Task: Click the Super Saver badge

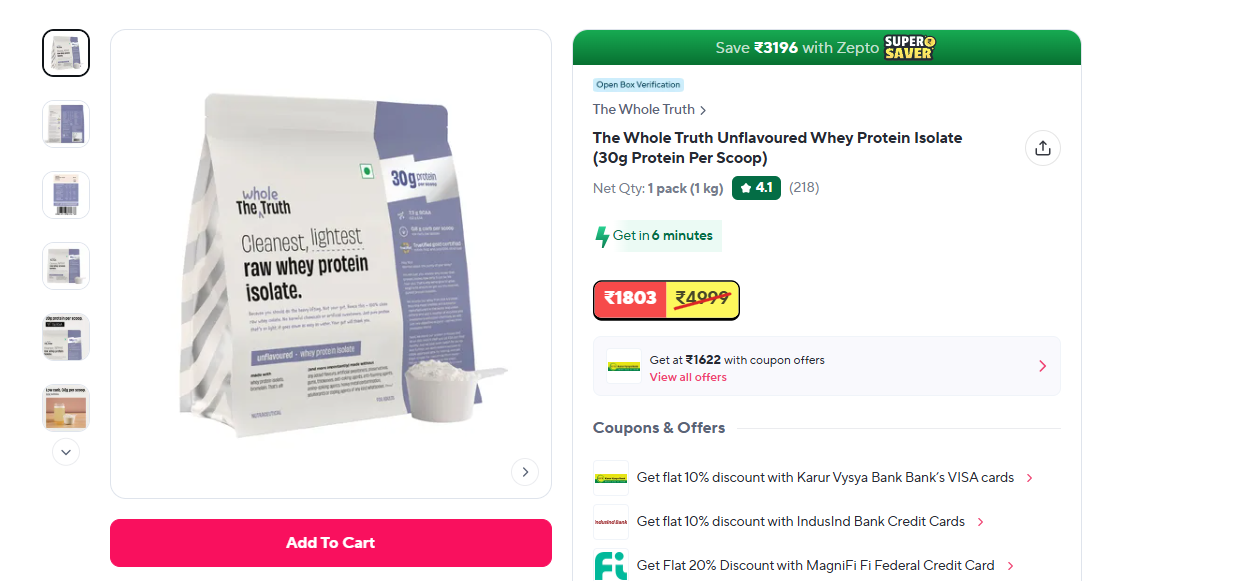Action: click(909, 47)
